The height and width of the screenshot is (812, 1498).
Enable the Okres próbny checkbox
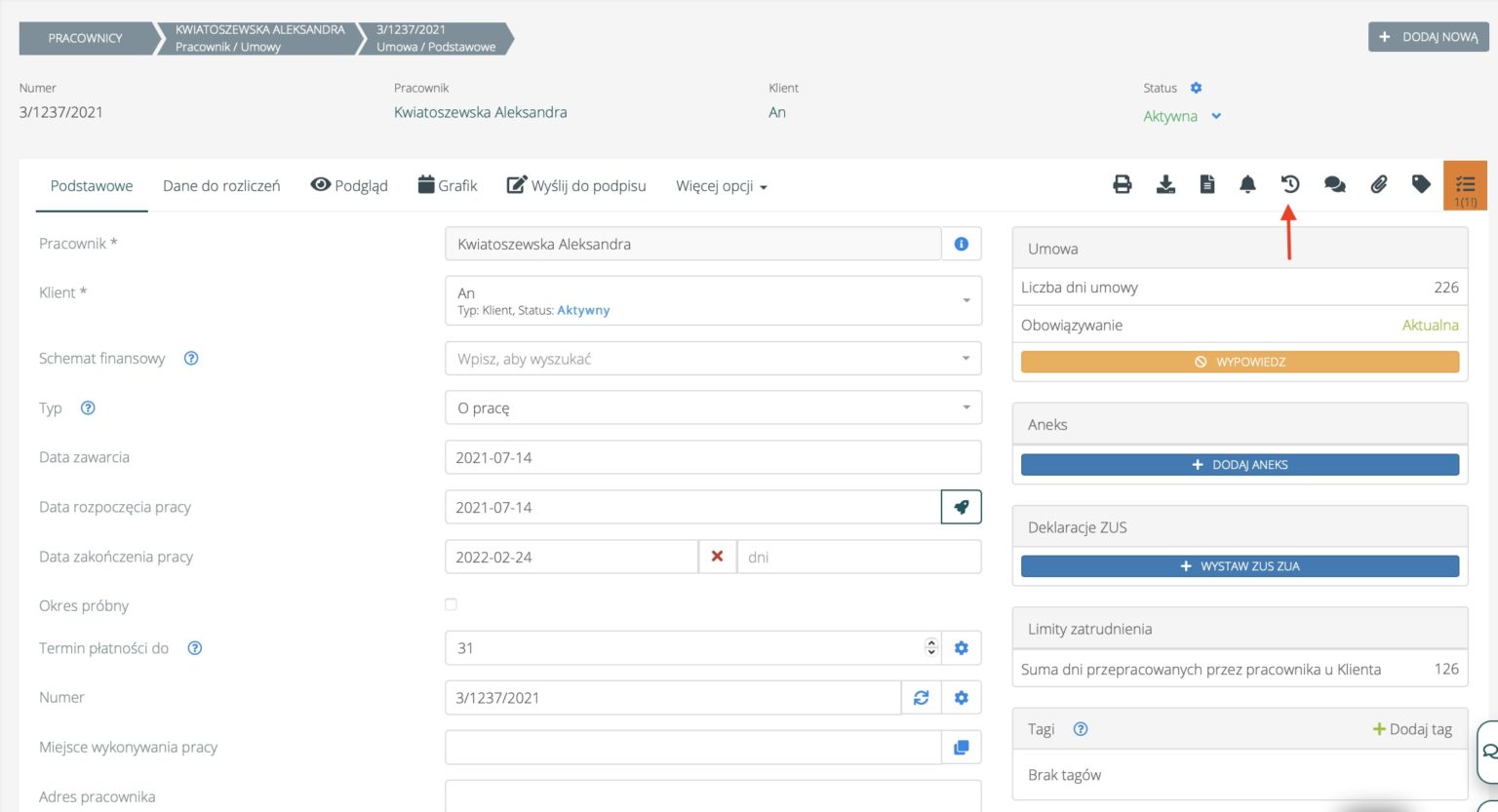pos(451,604)
